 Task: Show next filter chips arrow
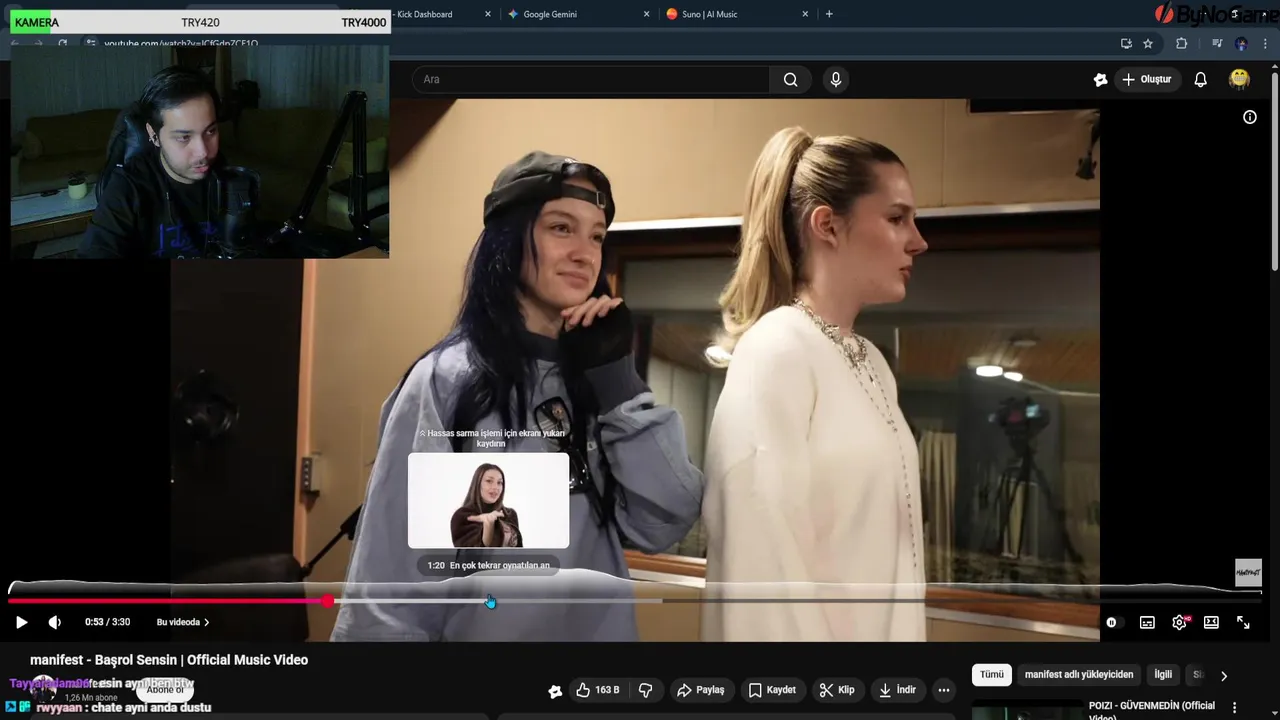tap(1223, 676)
